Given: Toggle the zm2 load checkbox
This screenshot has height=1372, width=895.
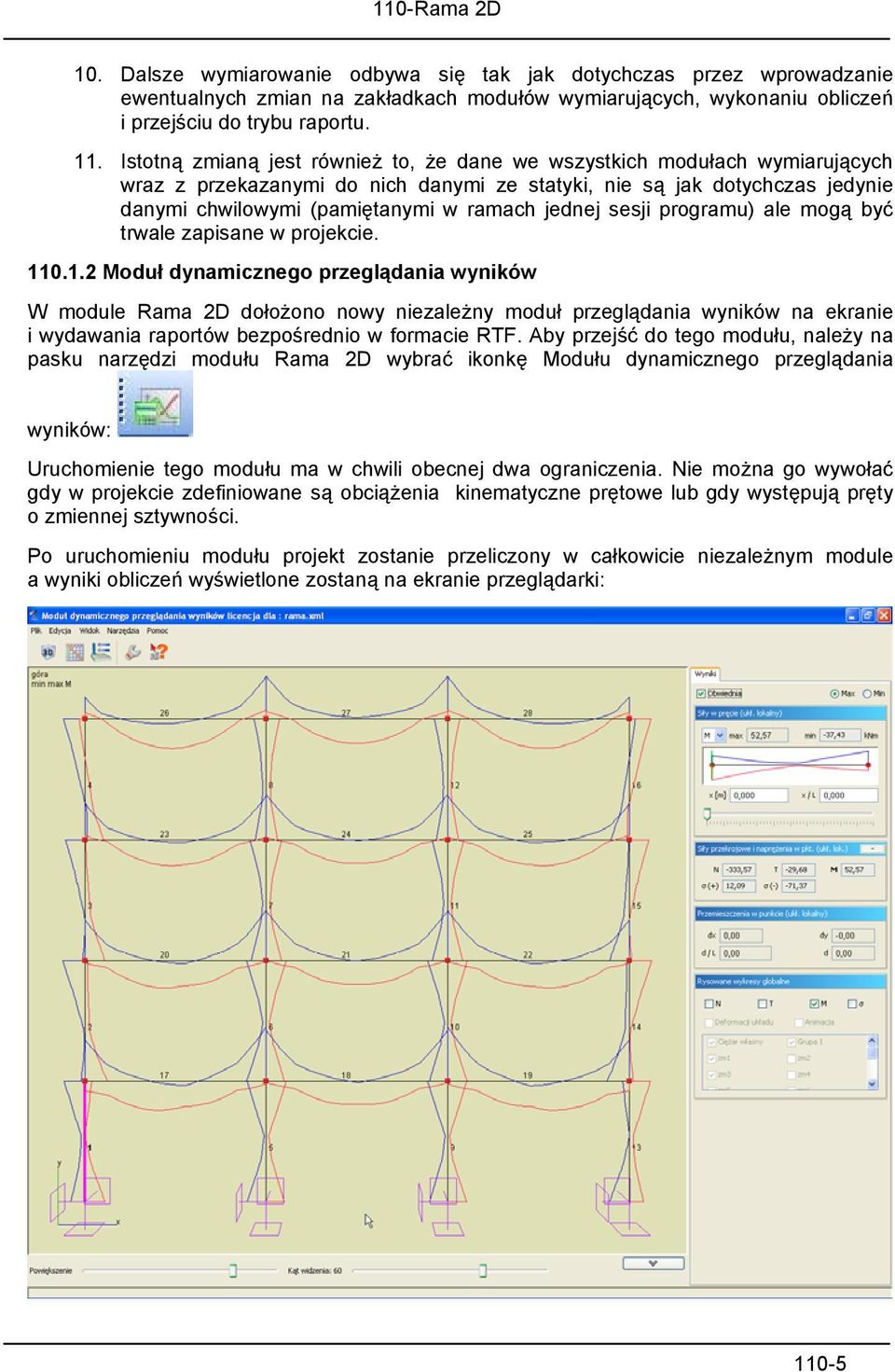Looking at the screenshot, I should (792, 1059).
